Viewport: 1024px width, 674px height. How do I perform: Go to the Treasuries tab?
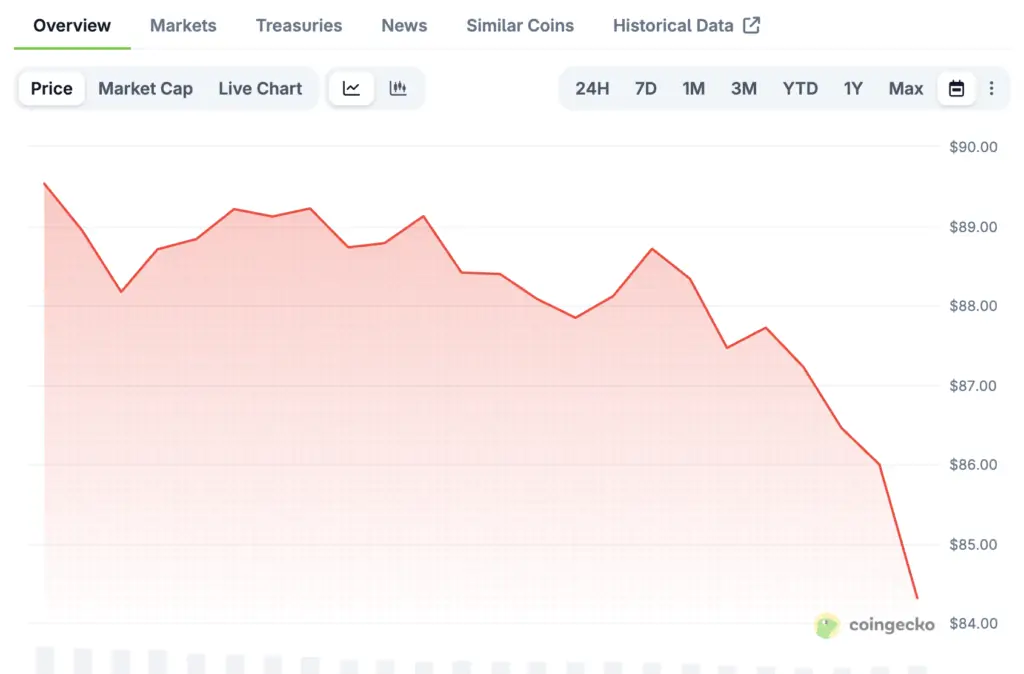[x=298, y=25]
